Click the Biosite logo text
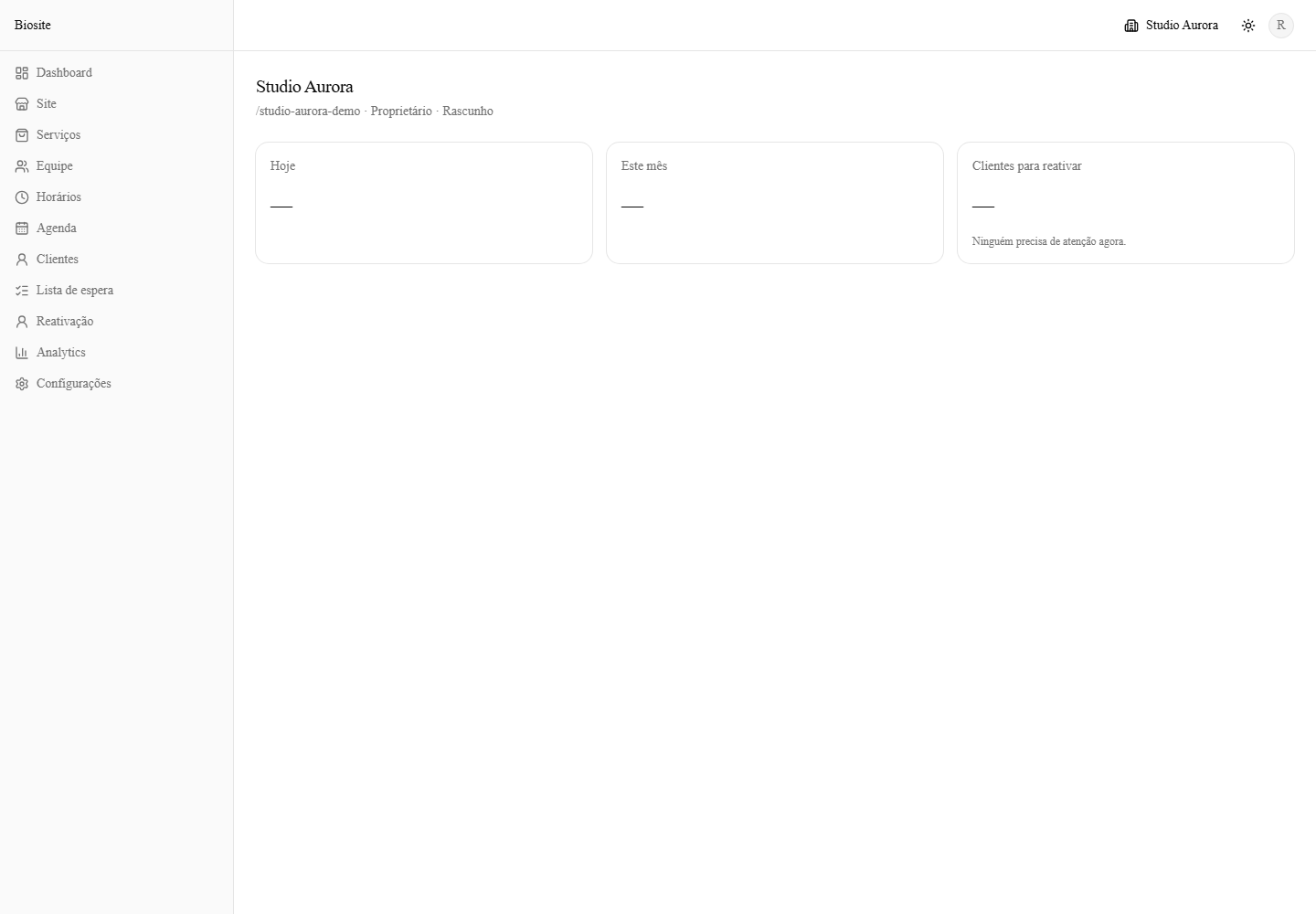The height and width of the screenshot is (914, 1316). click(x=33, y=26)
